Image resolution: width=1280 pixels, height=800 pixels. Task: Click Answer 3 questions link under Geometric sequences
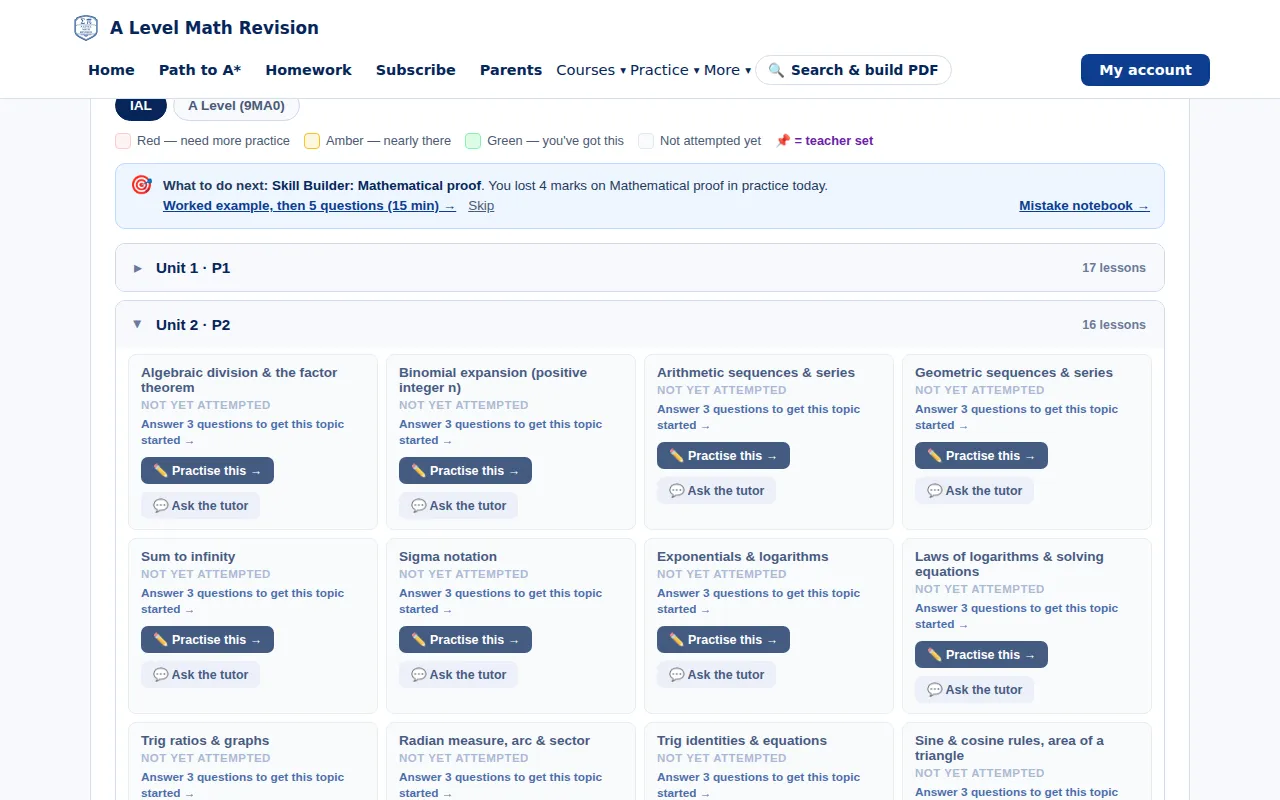point(1016,417)
